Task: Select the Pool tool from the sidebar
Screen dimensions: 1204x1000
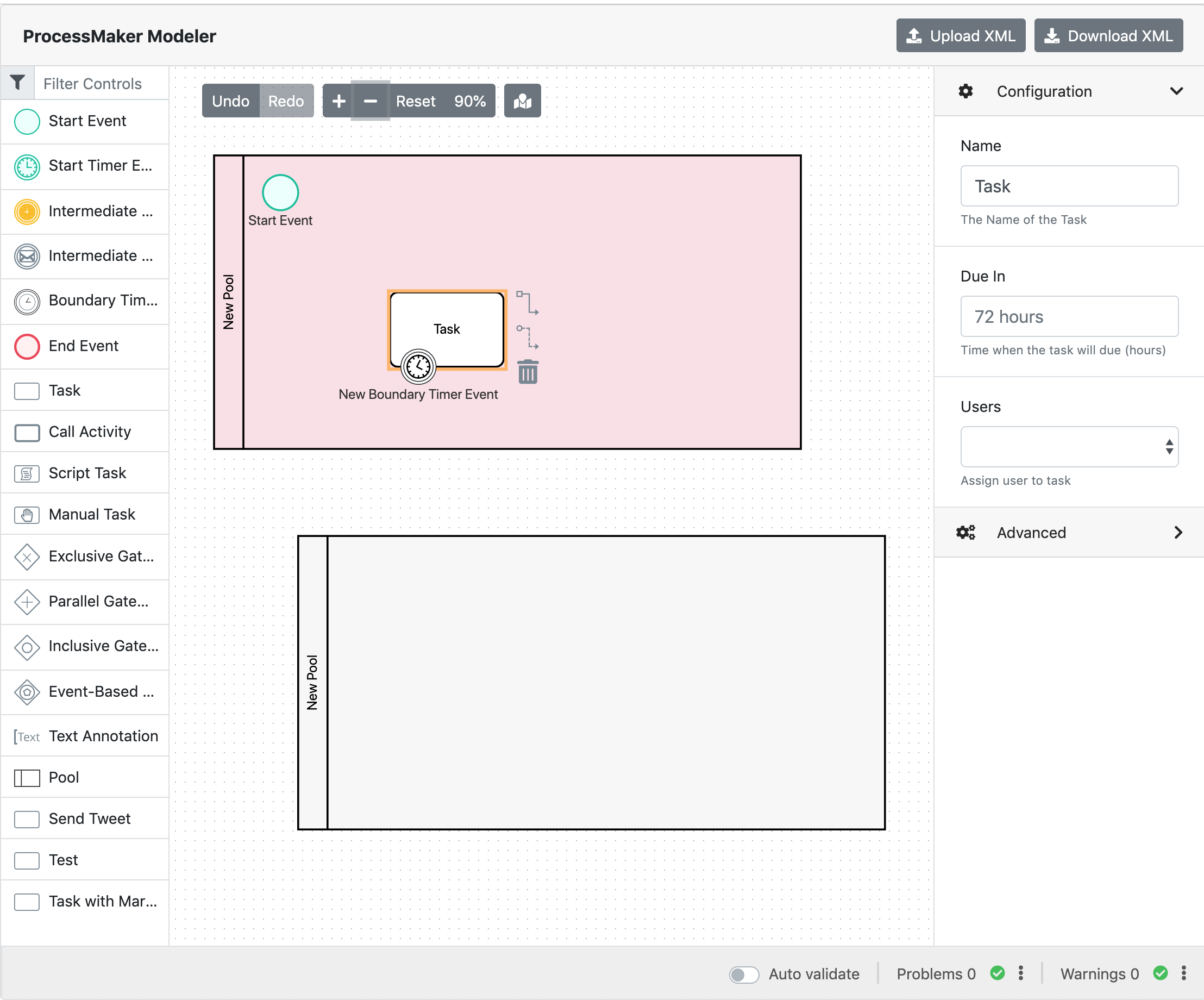Action: click(x=62, y=778)
